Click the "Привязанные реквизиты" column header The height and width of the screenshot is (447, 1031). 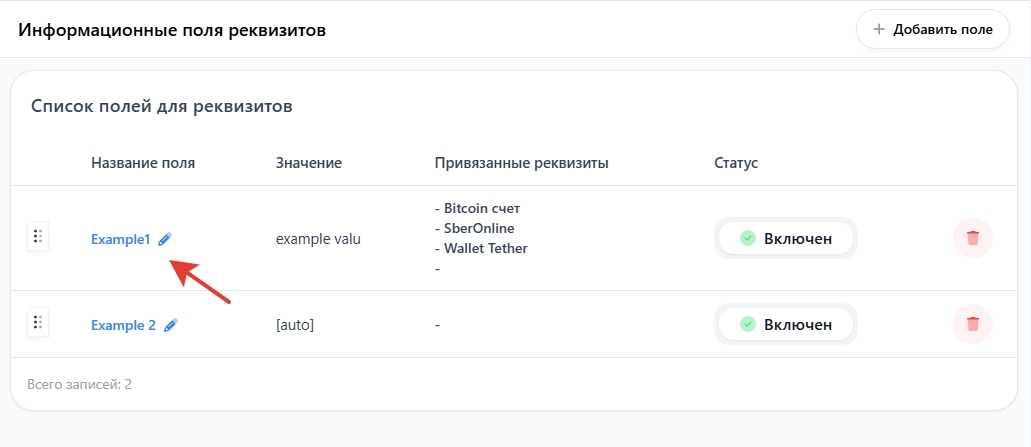[522, 162]
